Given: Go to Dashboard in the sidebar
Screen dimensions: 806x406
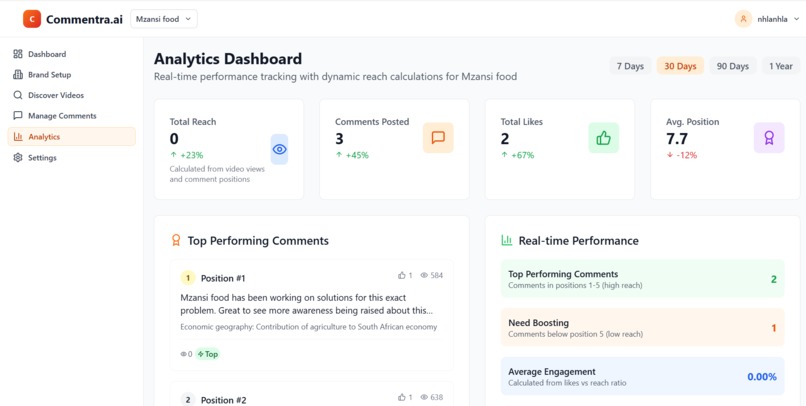Looking at the screenshot, I should pyautogui.click(x=71, y=54).
